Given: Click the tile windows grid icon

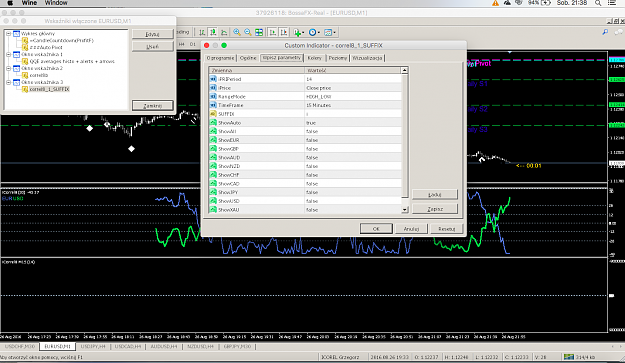Looking at the screenshot, I should (259, 32).
